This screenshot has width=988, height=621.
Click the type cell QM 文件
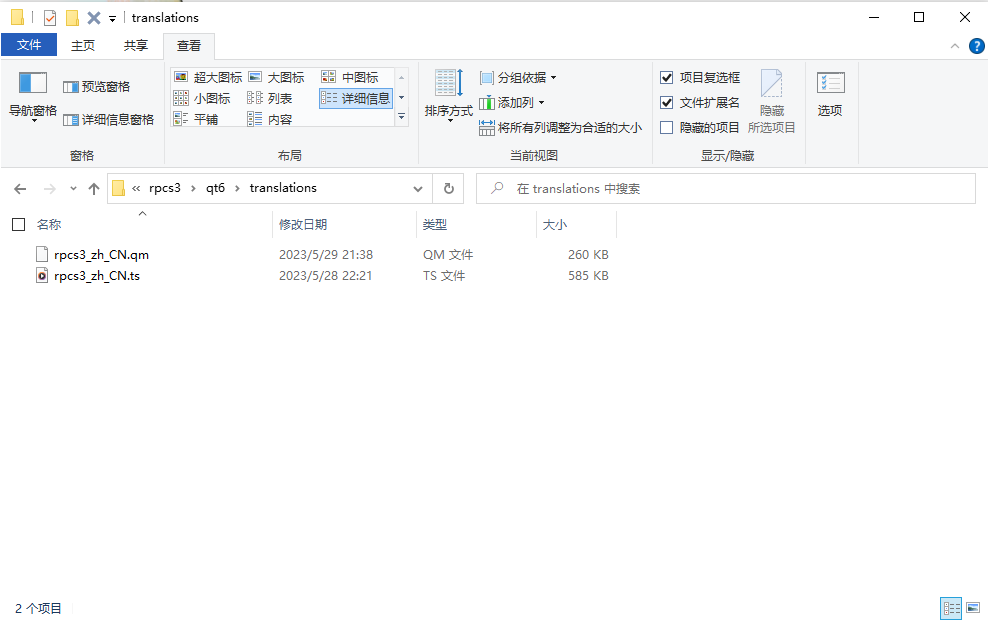[448, 255]
